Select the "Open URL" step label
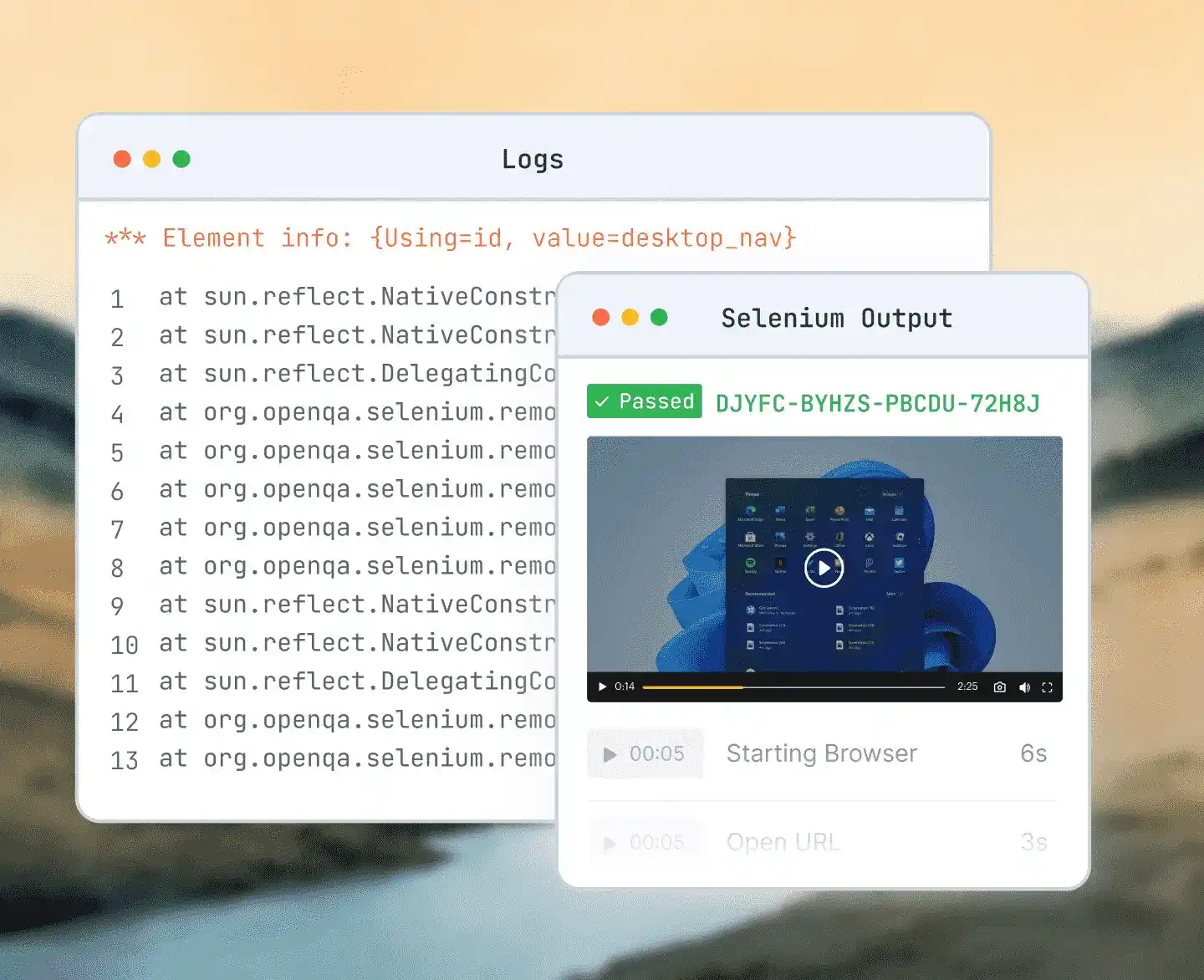This screenshot has height=980, width=1204. [x=783, y=842]
